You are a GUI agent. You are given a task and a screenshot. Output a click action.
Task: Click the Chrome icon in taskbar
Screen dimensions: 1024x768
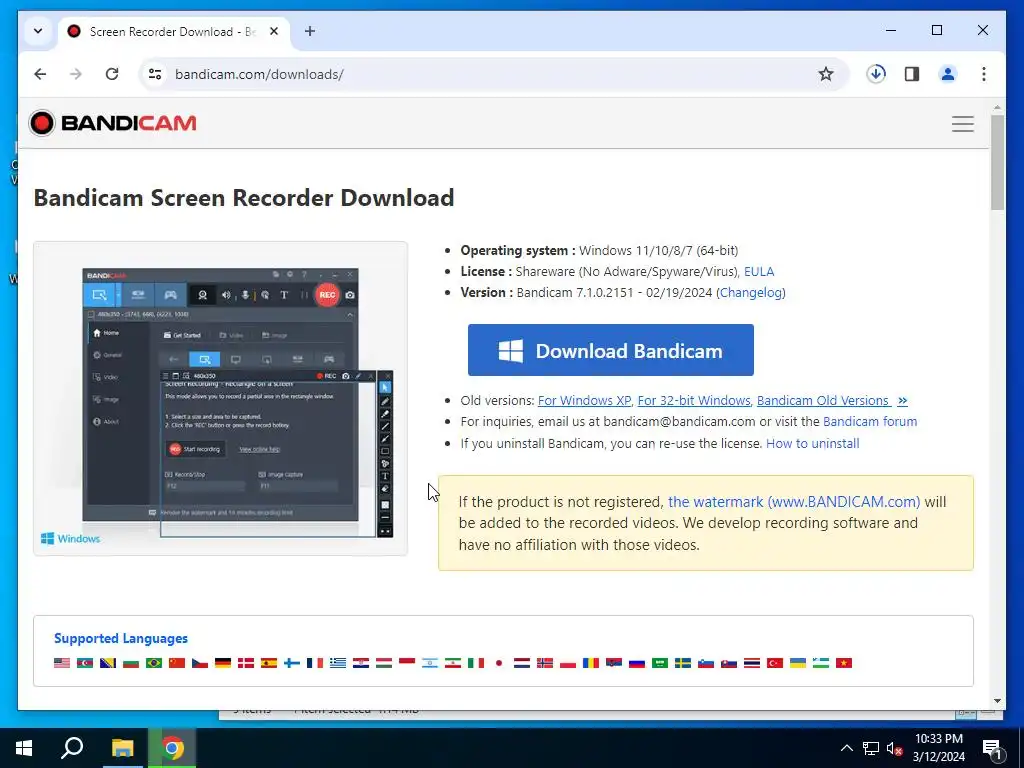[x=172, y=748]
